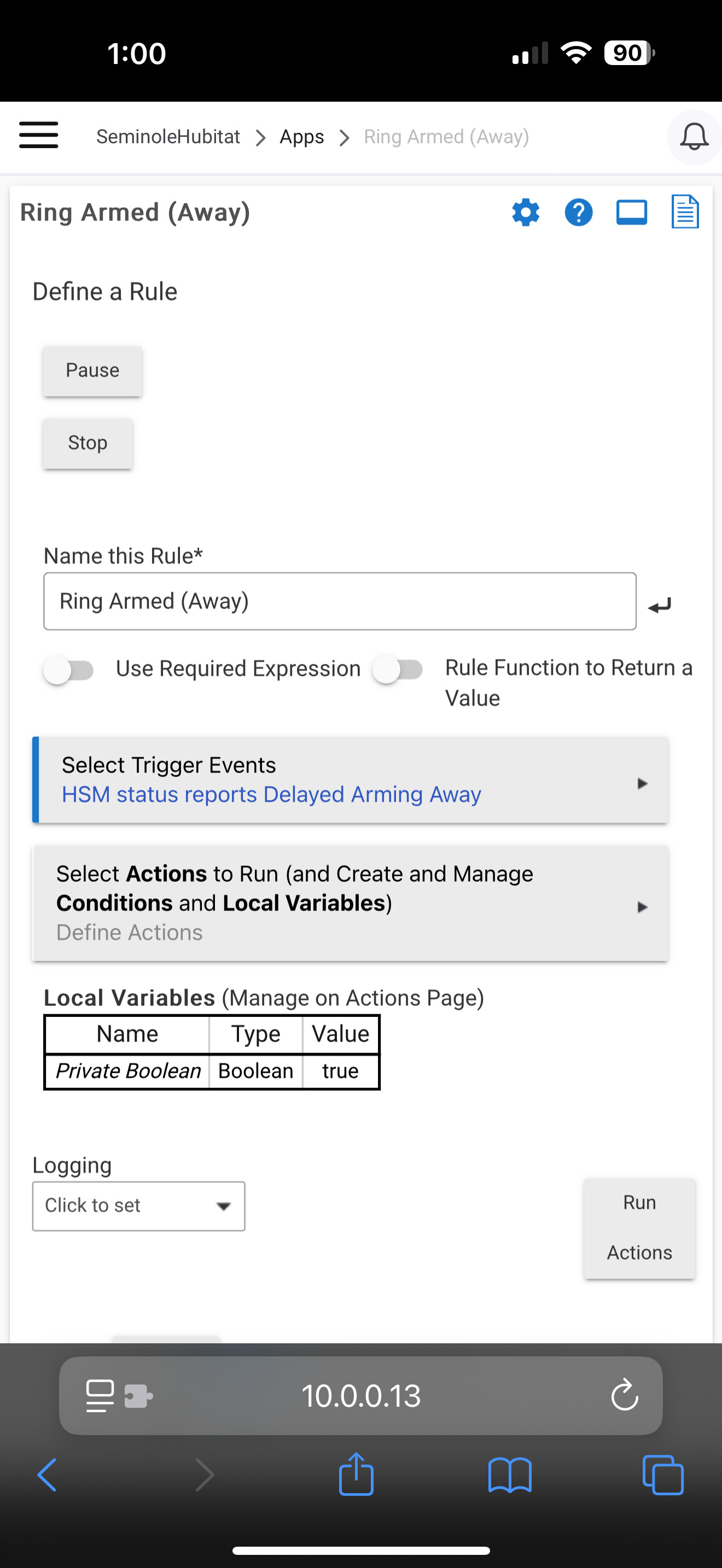Edit the Name this Rule field
Screen dimensions: 722x1568
pos(340,601)
